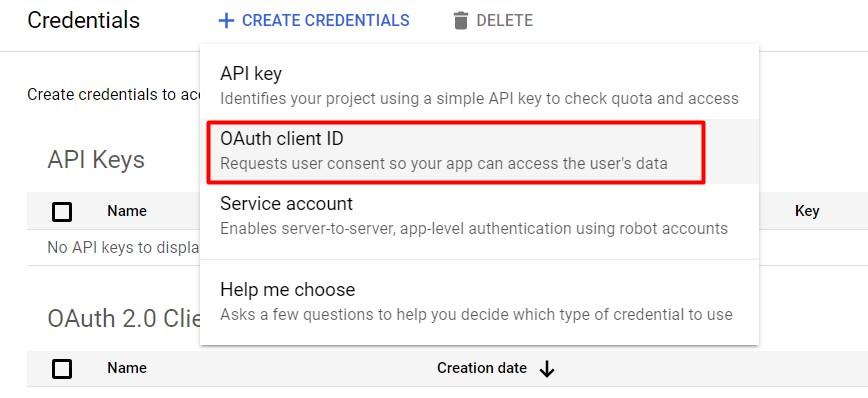The height and width of the screenshot is (398, 868).
Task: Click the Creation date sort arrow
Action: pyautogui.click(x=546, y=369)
